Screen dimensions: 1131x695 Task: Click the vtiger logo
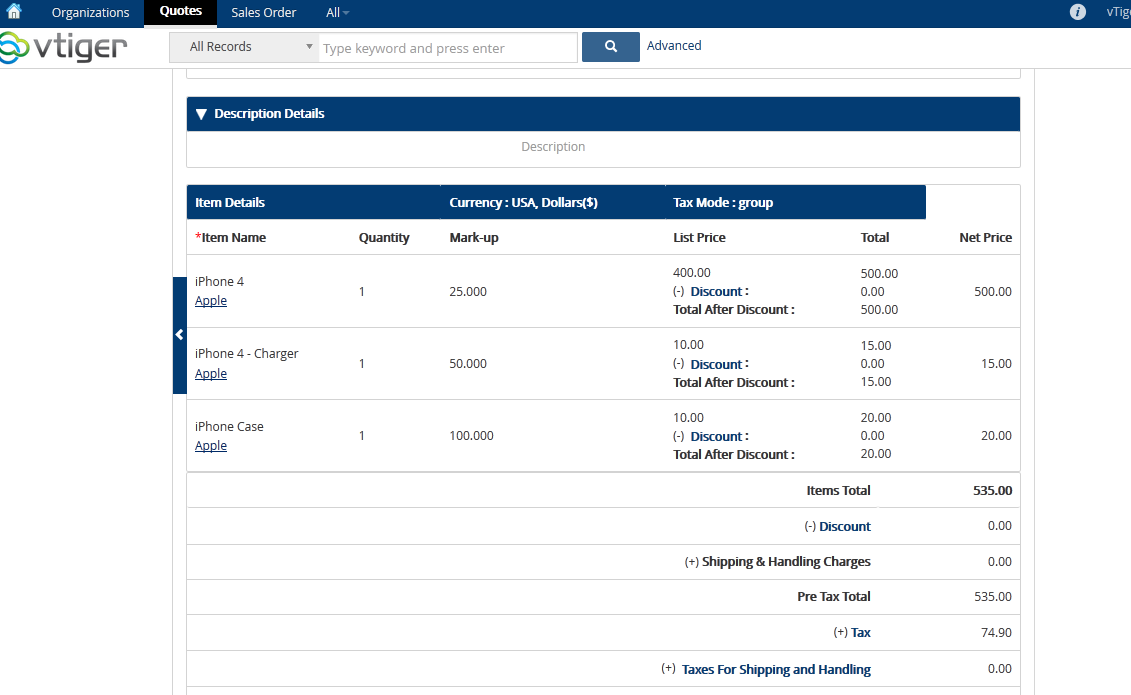pos(63,48)
